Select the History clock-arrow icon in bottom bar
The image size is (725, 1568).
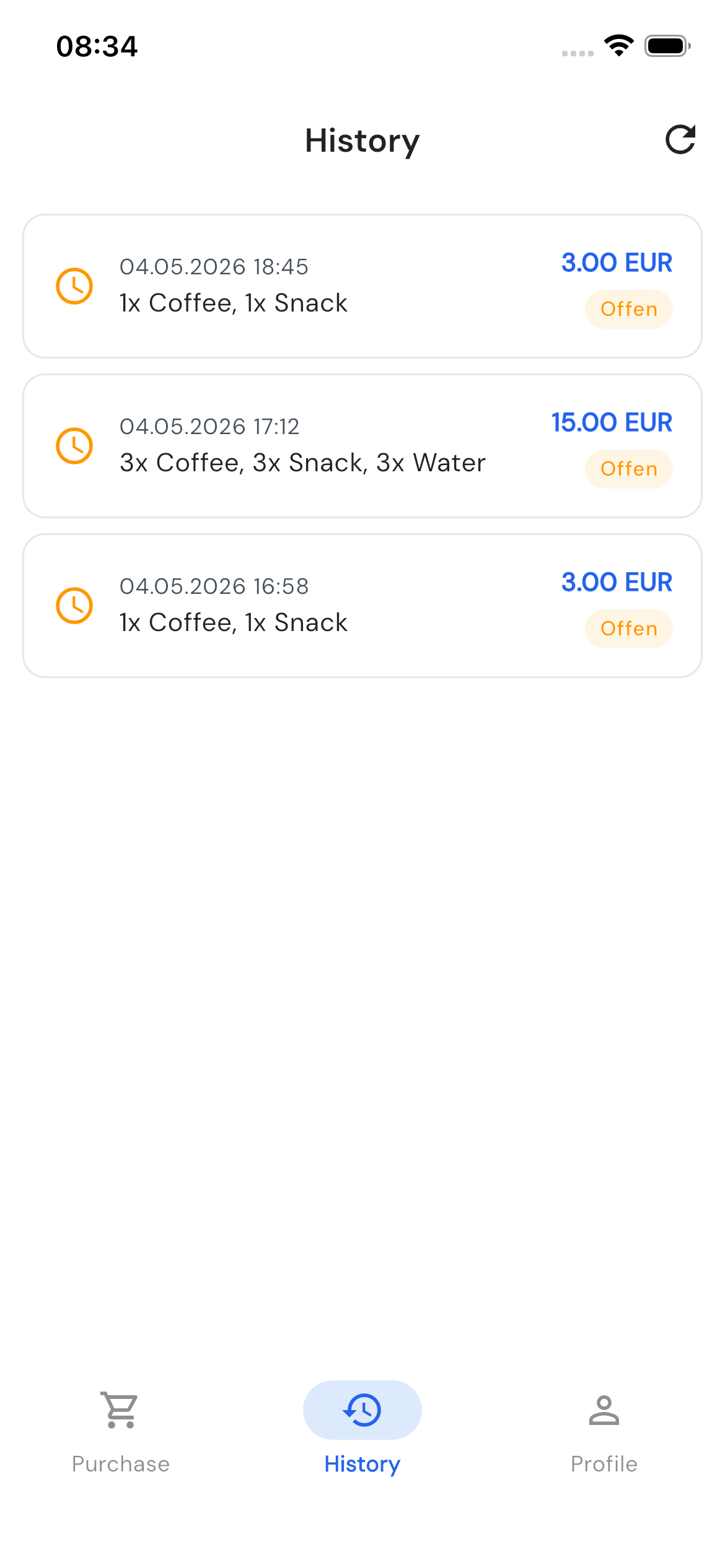click(362, 1410)
